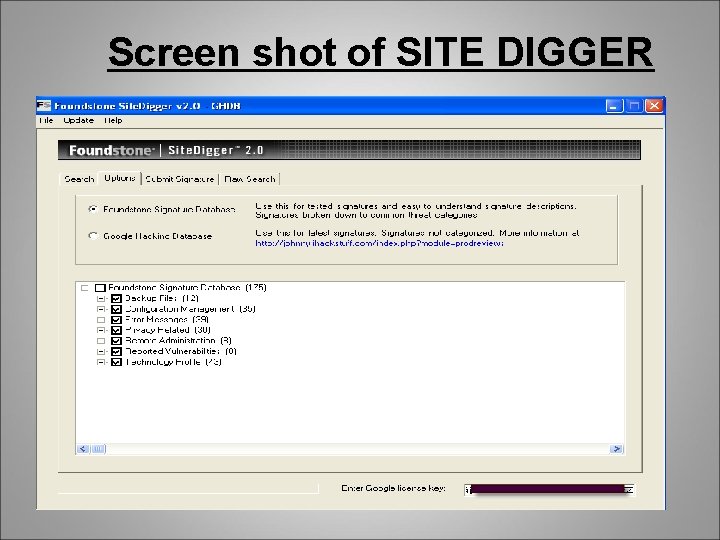Uncheck the Error Messages checkbox
This screenshot has height=540, width=720.
click(x=116, y=320)
